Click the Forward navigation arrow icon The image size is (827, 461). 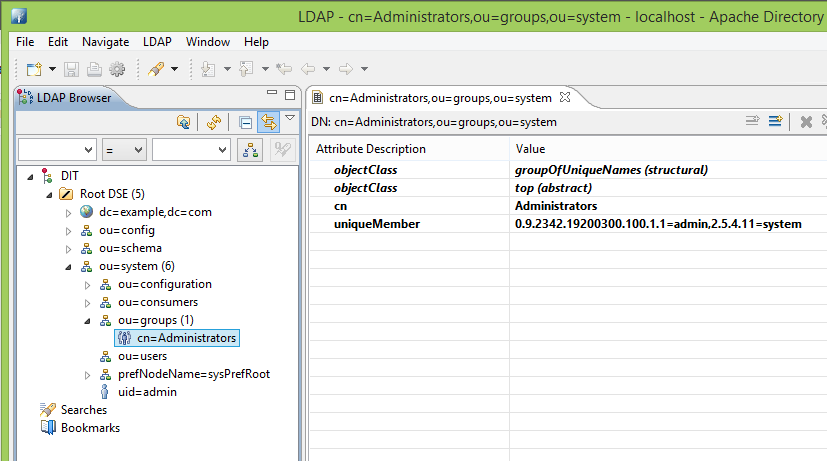345,69
